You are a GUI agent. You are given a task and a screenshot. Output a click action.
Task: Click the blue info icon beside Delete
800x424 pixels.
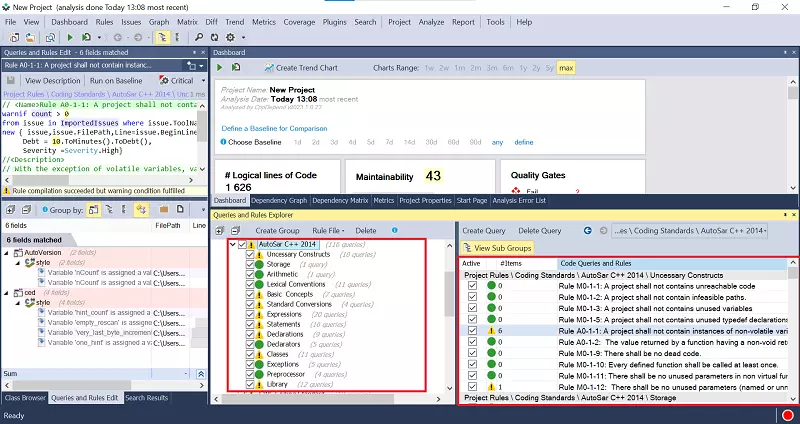394,230
